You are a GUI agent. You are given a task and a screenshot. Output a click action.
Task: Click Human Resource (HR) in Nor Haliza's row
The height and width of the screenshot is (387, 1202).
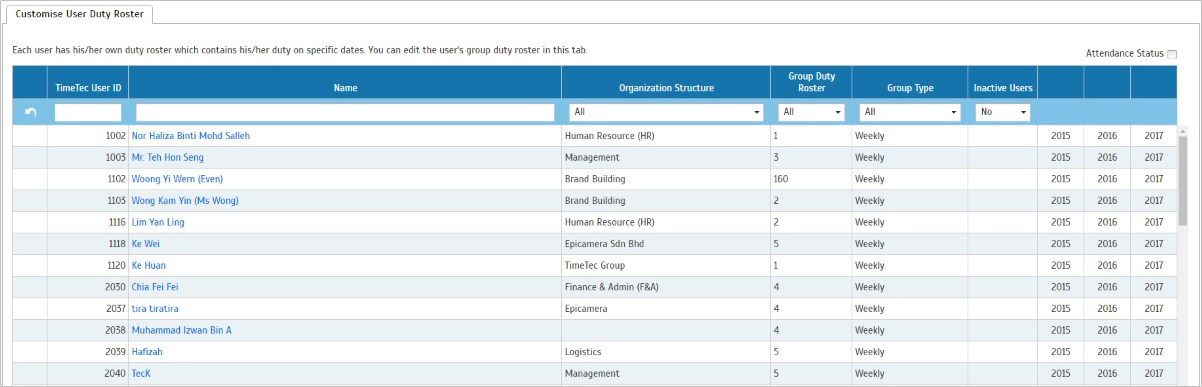[x=610, y=135]
